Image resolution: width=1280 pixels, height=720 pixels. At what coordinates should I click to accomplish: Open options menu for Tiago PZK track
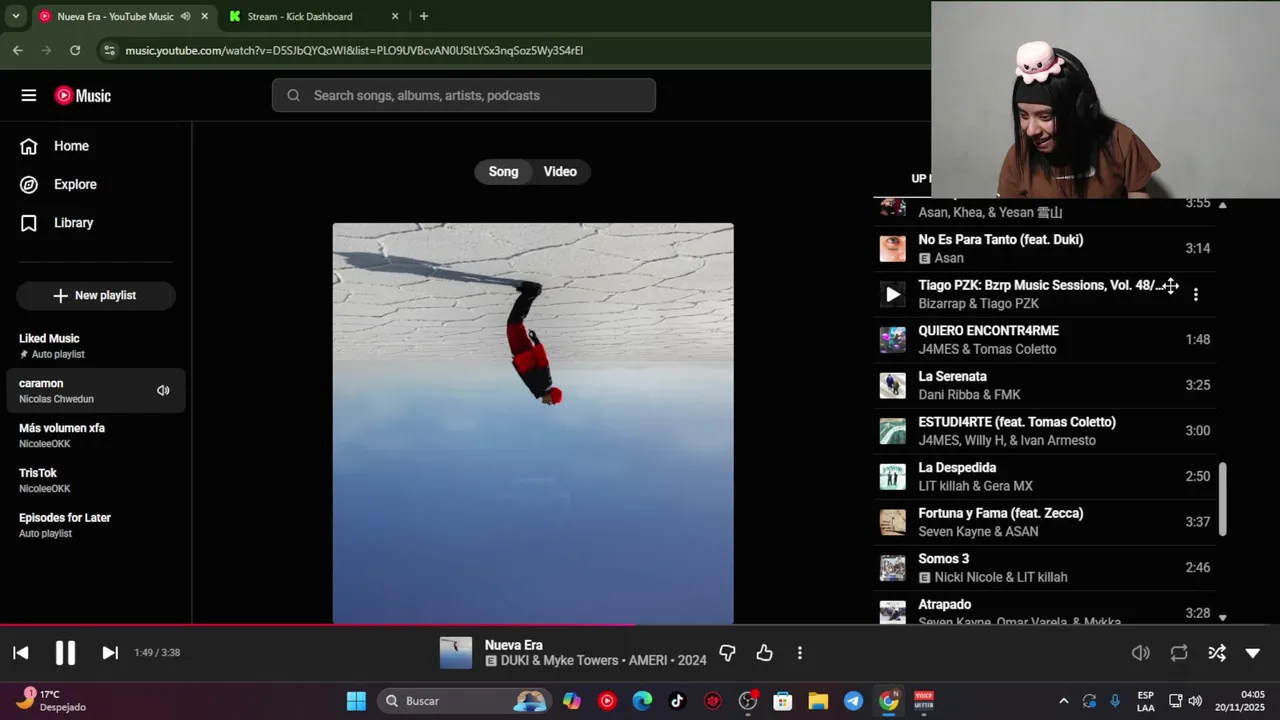point(1195,294)
